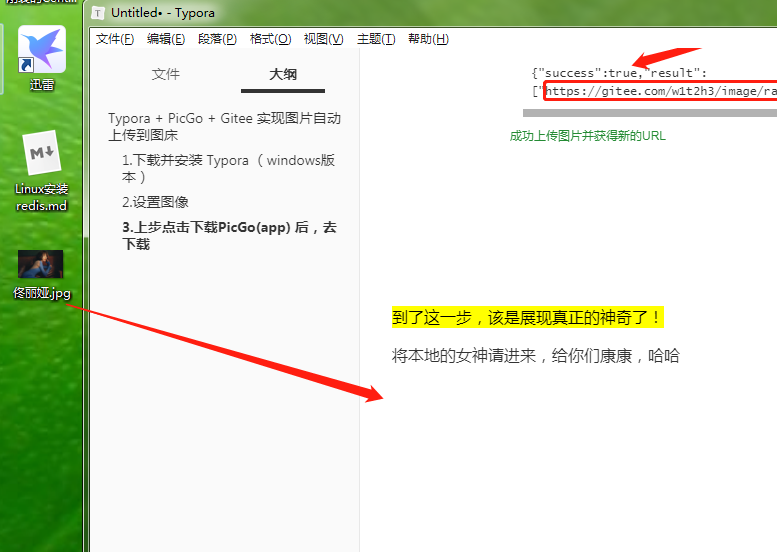The image size is (777, 552).
Task: Go to outline item 1.下载并安装 Typora
Action: pos(228,168)
